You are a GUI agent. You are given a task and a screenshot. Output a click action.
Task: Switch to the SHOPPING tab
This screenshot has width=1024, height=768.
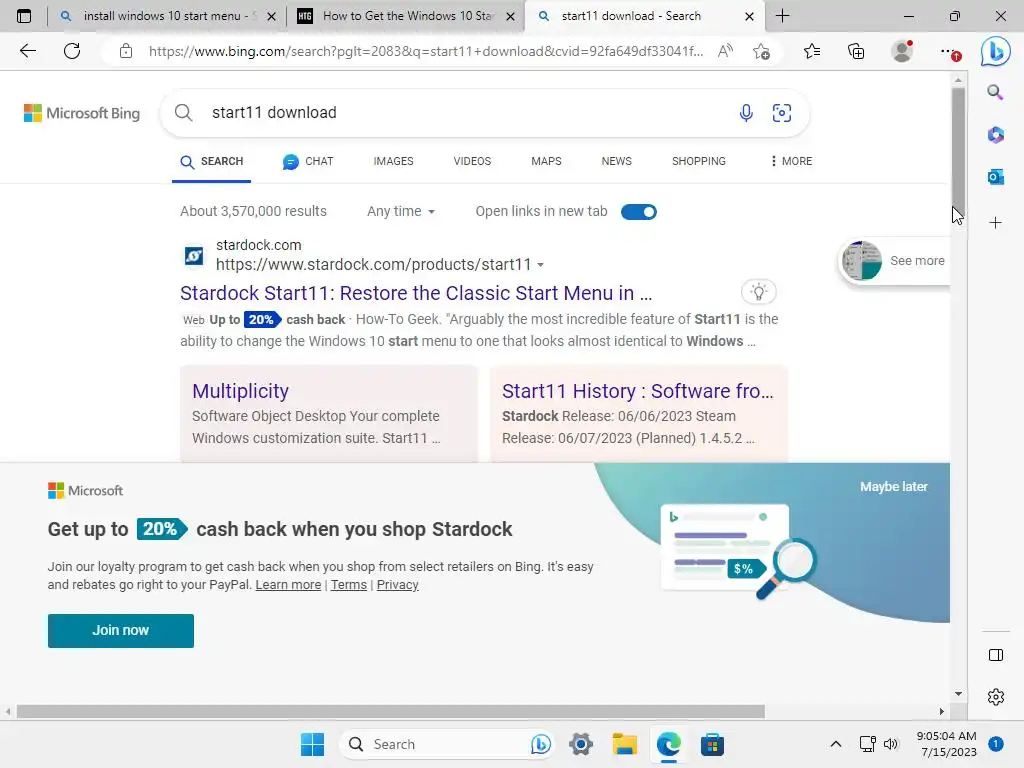[699, 161]
